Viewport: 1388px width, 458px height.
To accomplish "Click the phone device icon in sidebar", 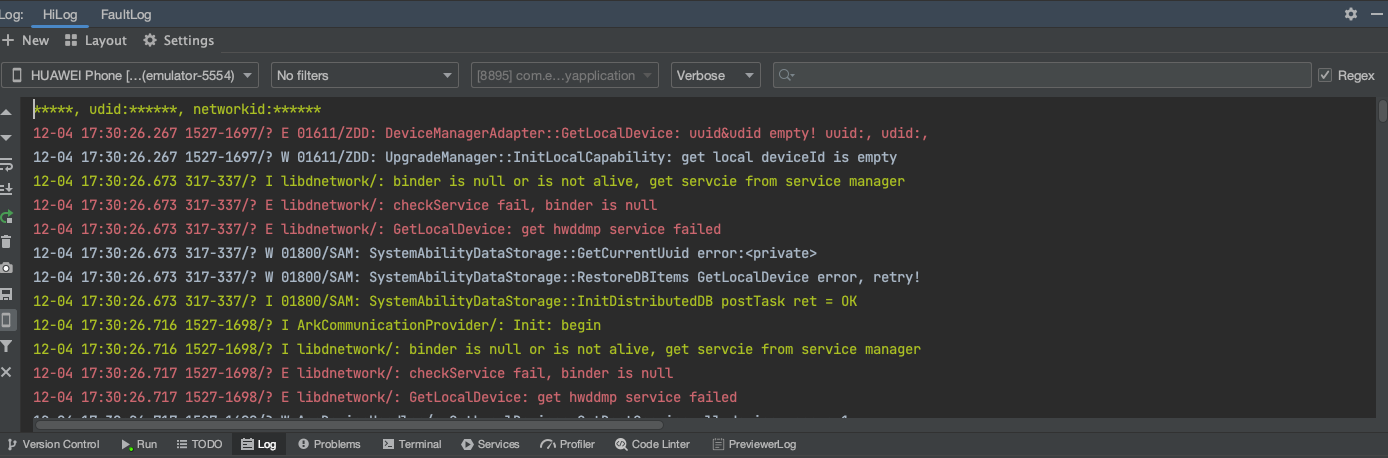I will click(x=7, y=320).
